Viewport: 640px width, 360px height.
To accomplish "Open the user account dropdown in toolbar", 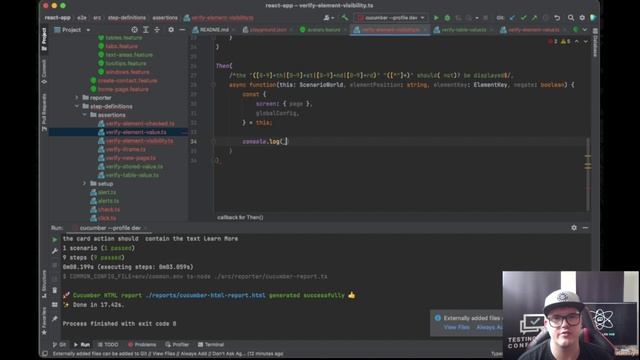I will tap(329, 18).
